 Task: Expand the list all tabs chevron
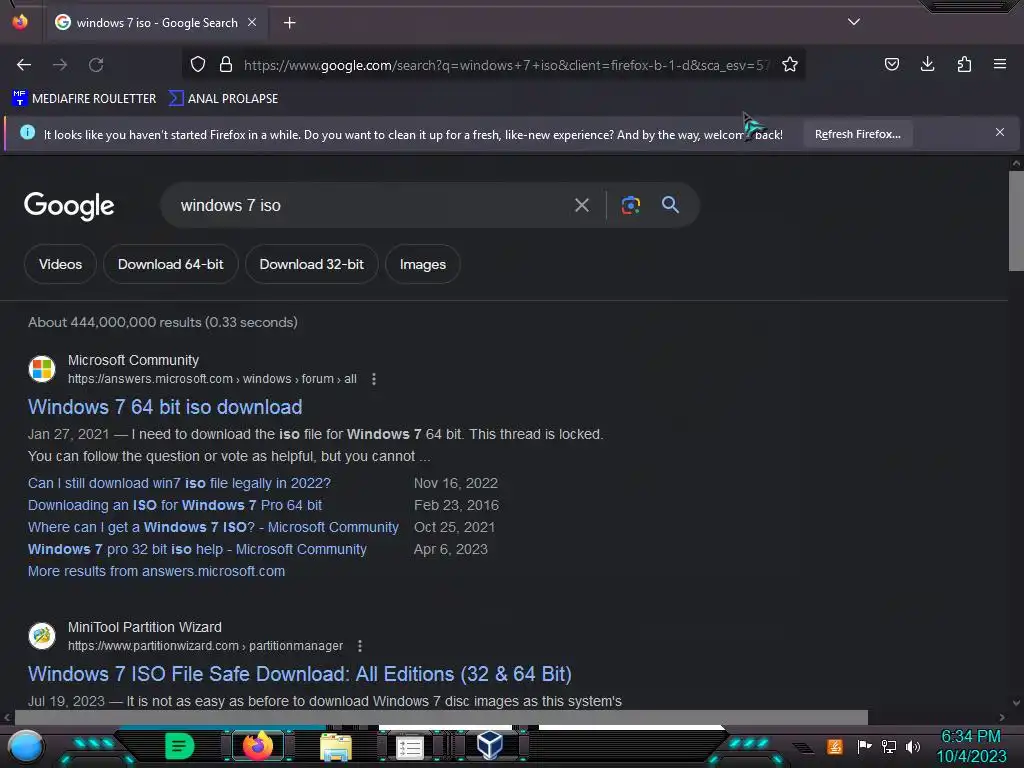point(854,22)
